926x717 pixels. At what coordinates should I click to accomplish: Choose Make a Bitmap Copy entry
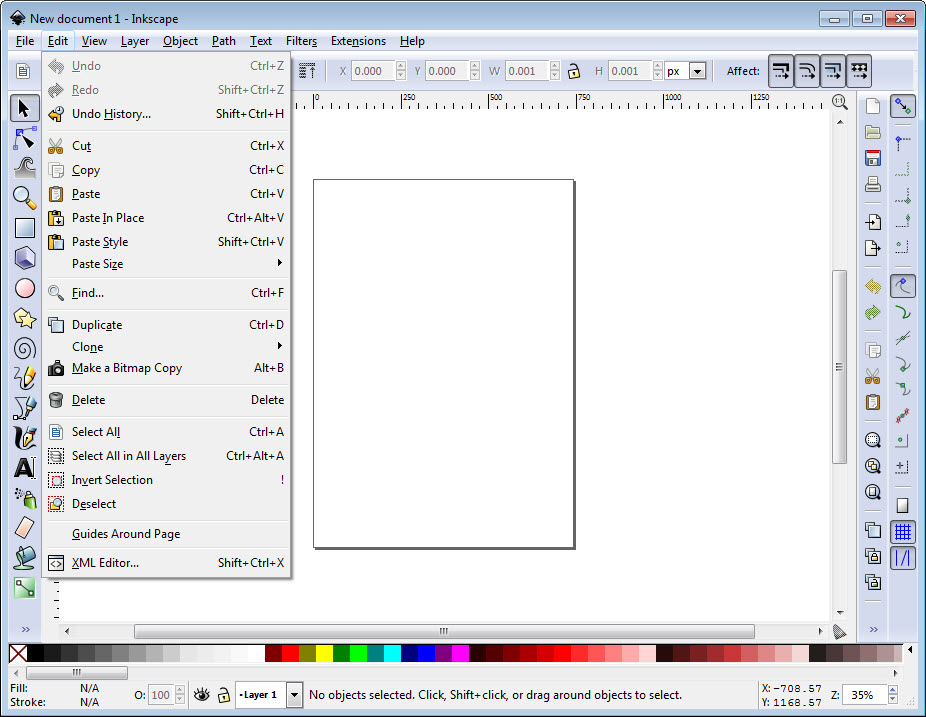[x=165, y=368]
